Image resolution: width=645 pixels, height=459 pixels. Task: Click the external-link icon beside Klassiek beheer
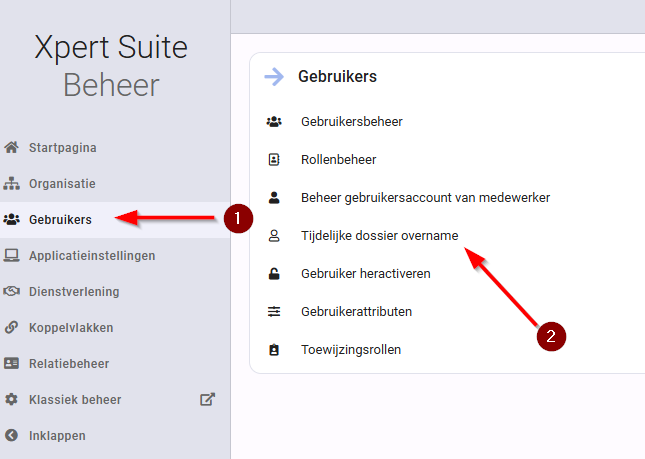(208, 399)
